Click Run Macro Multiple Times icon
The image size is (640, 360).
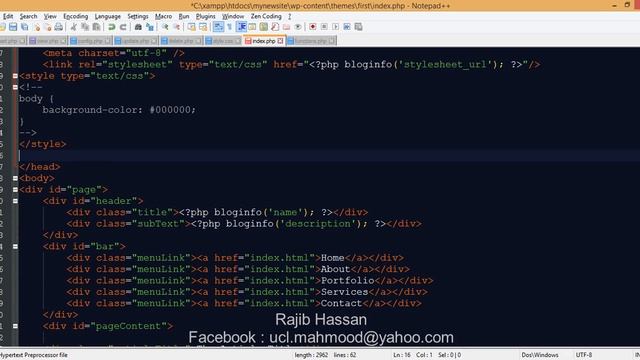tap(347, 27)
